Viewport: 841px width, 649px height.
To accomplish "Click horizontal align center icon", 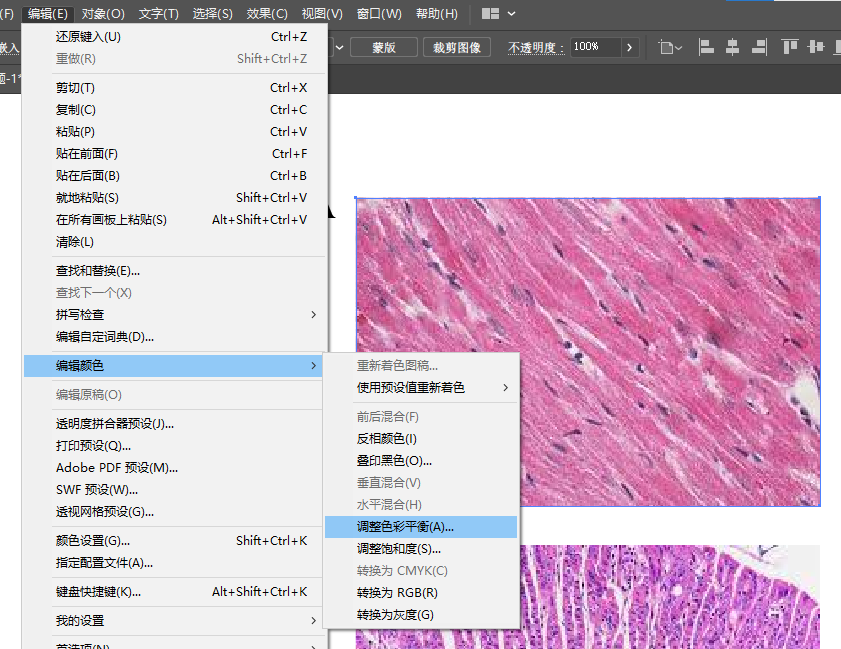I will click(x=732, y=47).
